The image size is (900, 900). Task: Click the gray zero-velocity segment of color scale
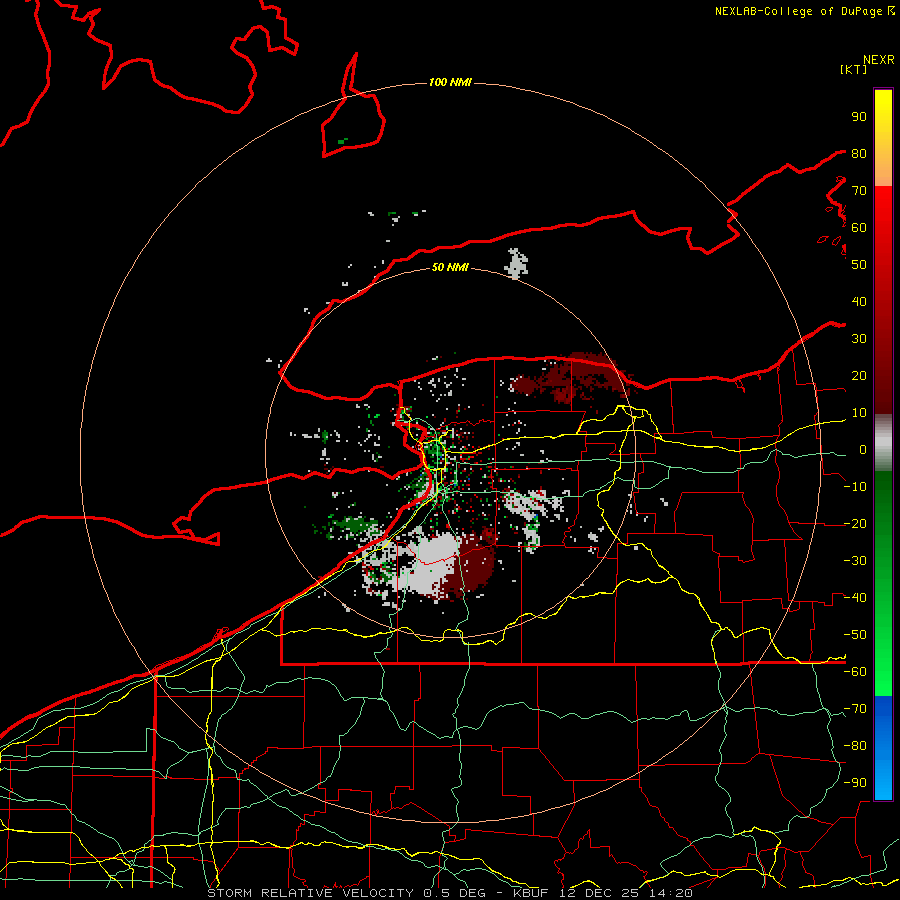pos(883,443)
